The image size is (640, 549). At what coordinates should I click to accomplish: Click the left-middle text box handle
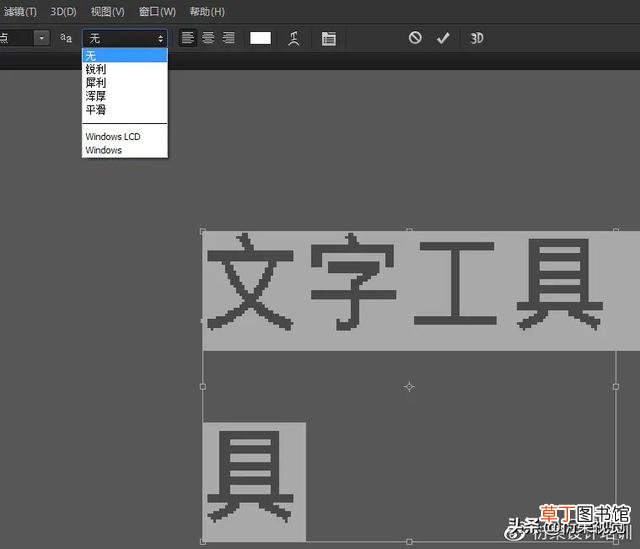point(203,386)
